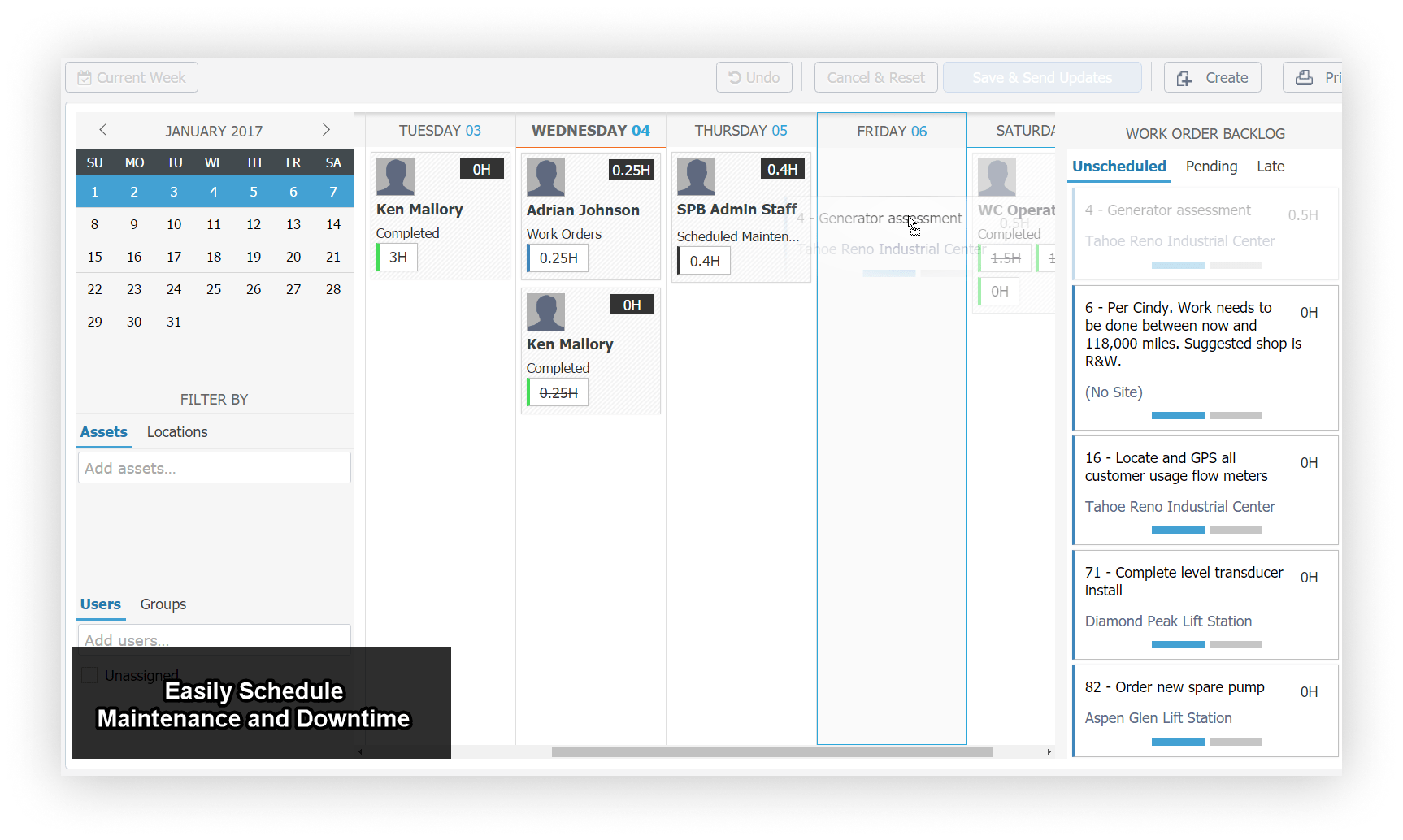The width and height of the screenshot is (1403, 840).
Task: Click Ken Mallory avatar on Tuesday
Action: pos(396,176)
